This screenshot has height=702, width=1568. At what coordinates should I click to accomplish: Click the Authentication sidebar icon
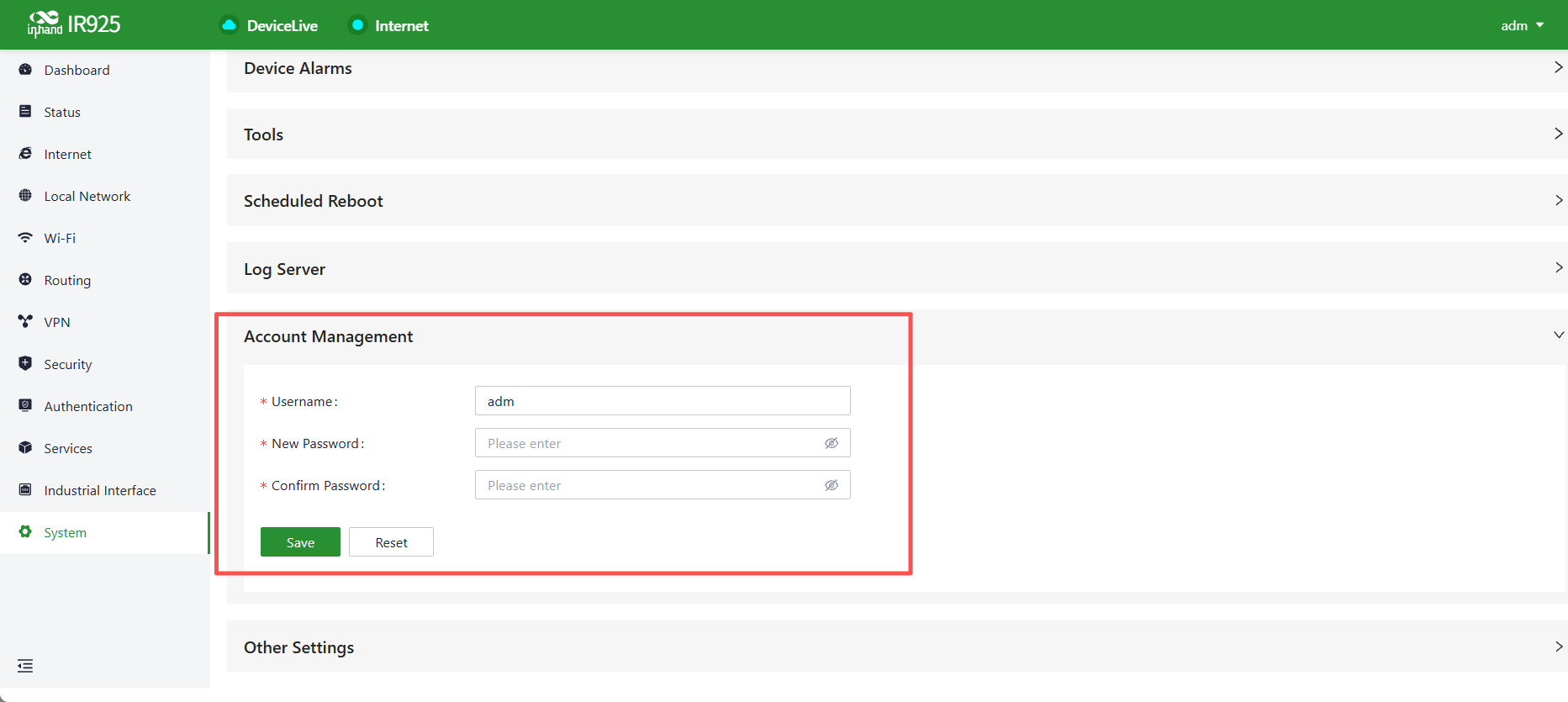point(25,406)
